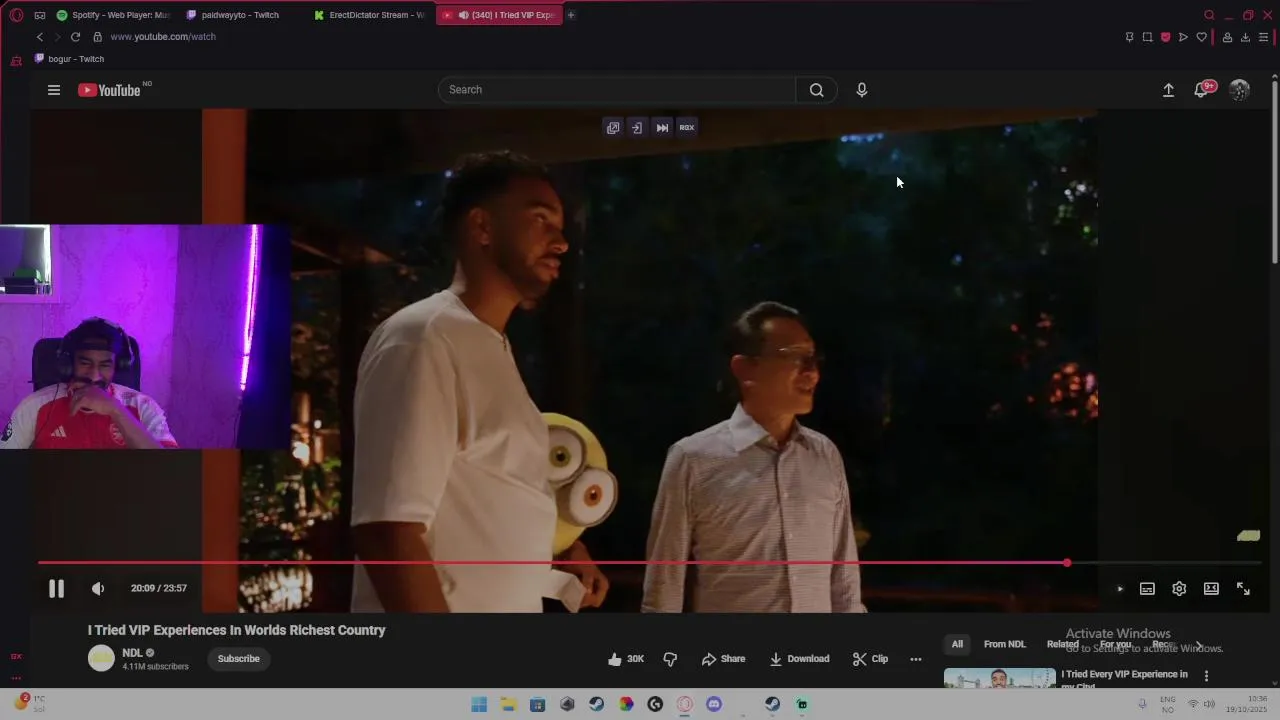The width and height of the screenshot is (1280, 720).
Task: Open a new browser tab
Action: click(x=571, y=15)
